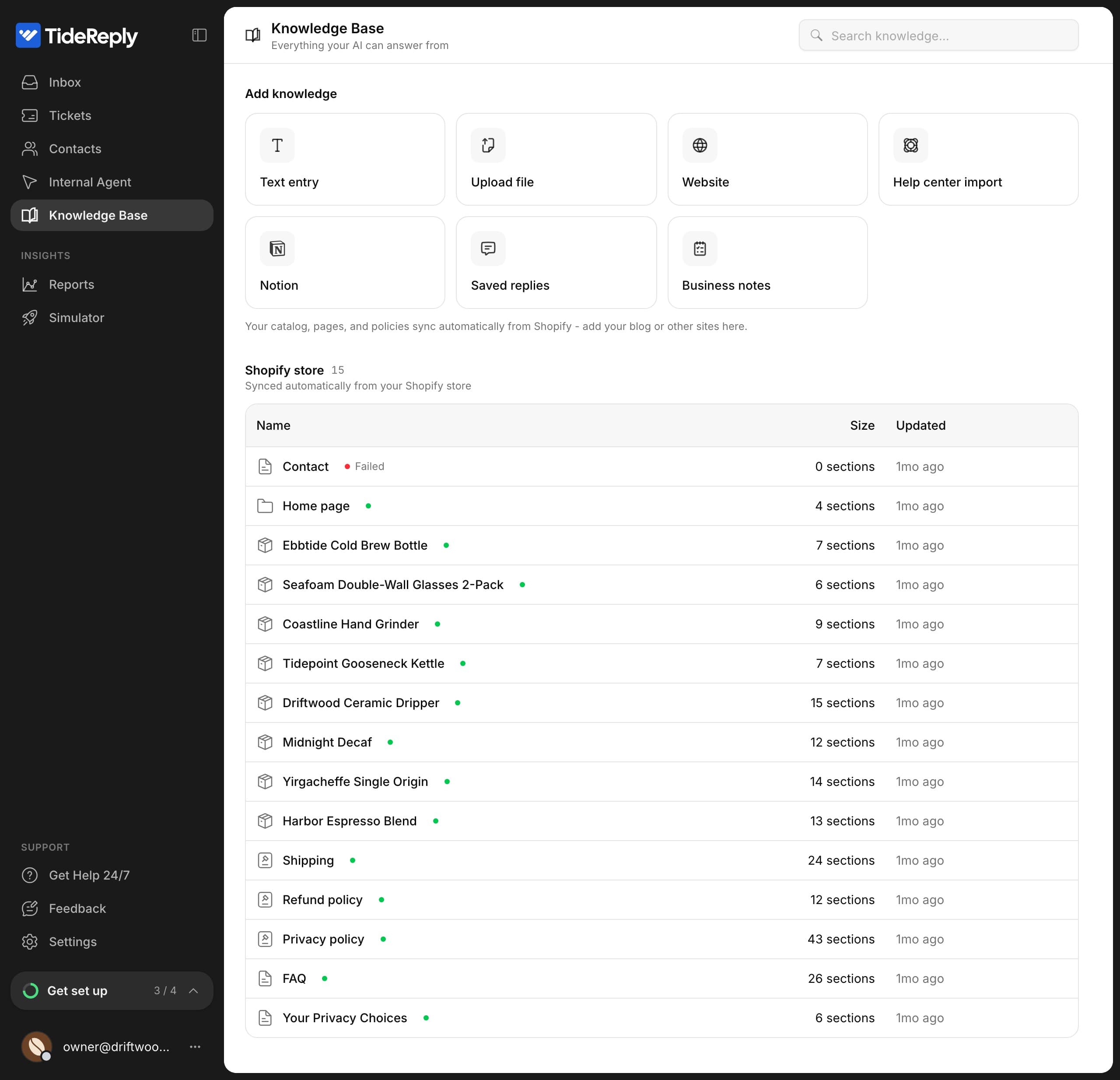This screenshot has width=1120, height=1080.
Task: Open Harbor Espresso Blend row
Action: [661, 821]
